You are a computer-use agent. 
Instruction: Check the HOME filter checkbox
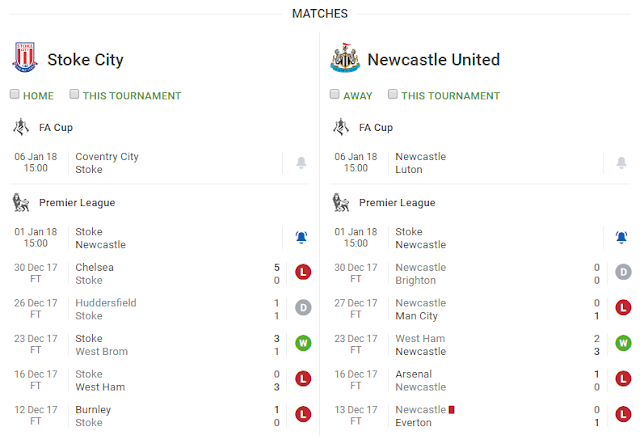[15, 95]
